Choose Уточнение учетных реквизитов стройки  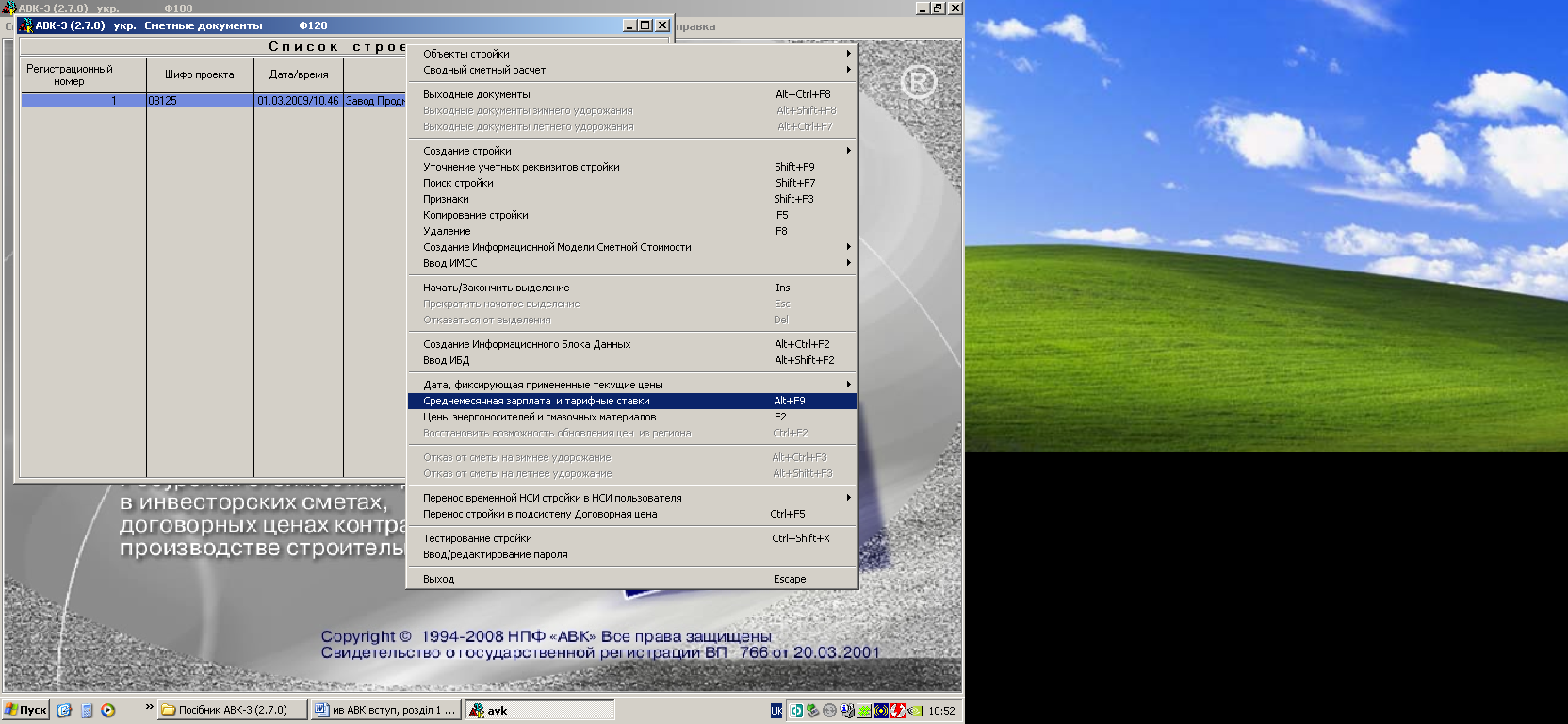632,167
